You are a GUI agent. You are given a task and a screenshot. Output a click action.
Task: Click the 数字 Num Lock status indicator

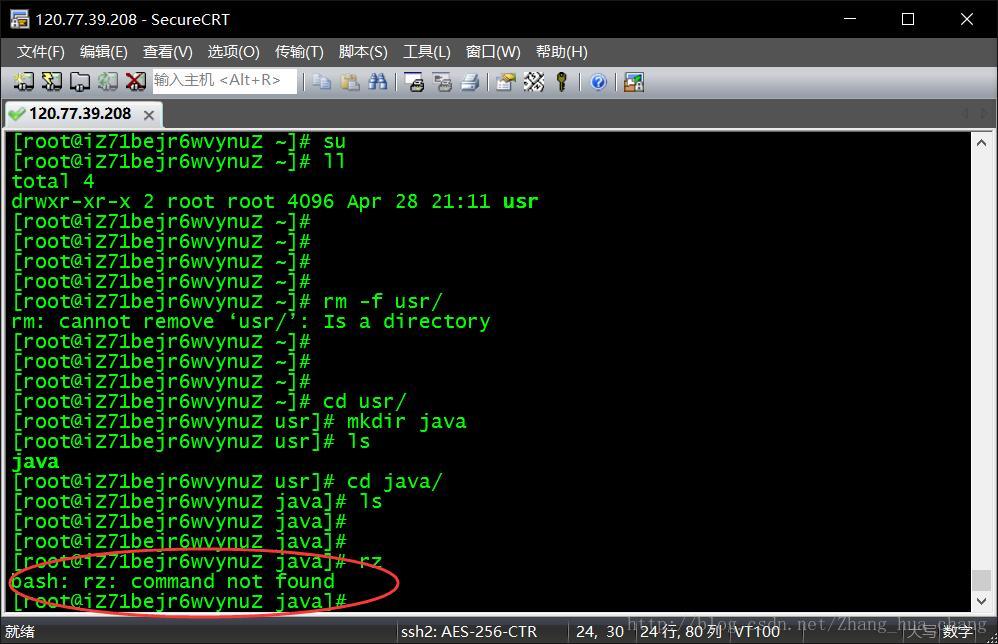[x=957, y=631]
